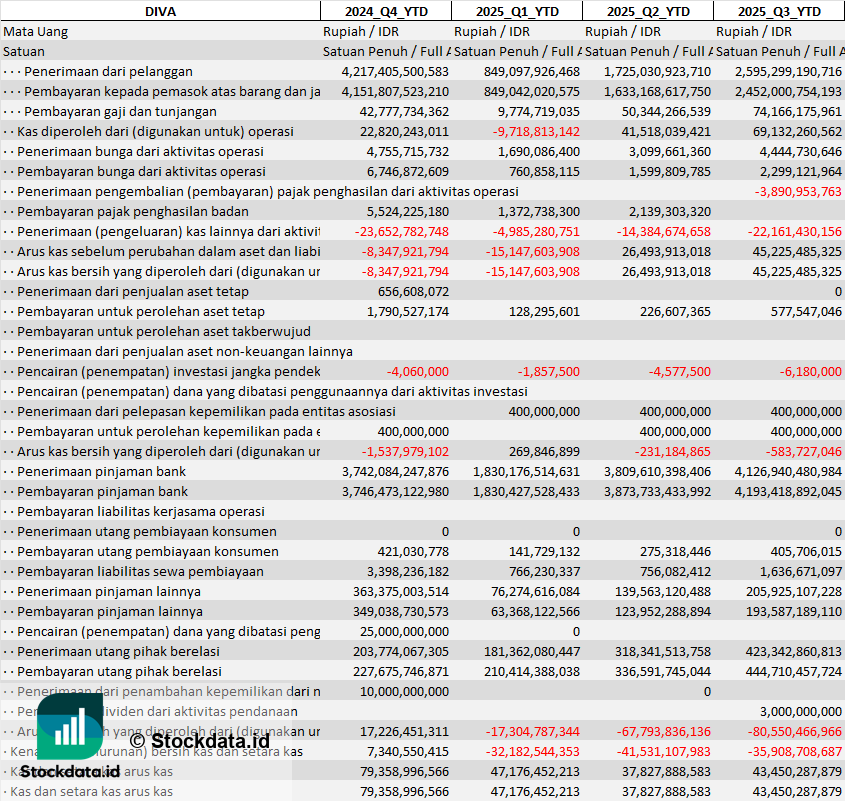Select value 25,000,000,000
The height and width of the screenshot is (801, 845).
click(404, 631)
